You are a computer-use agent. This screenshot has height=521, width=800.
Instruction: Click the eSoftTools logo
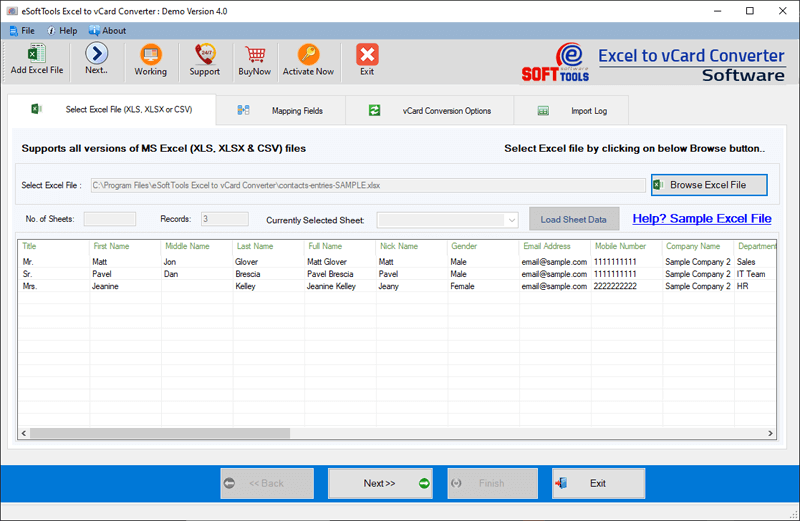click(x=555, y=63)
